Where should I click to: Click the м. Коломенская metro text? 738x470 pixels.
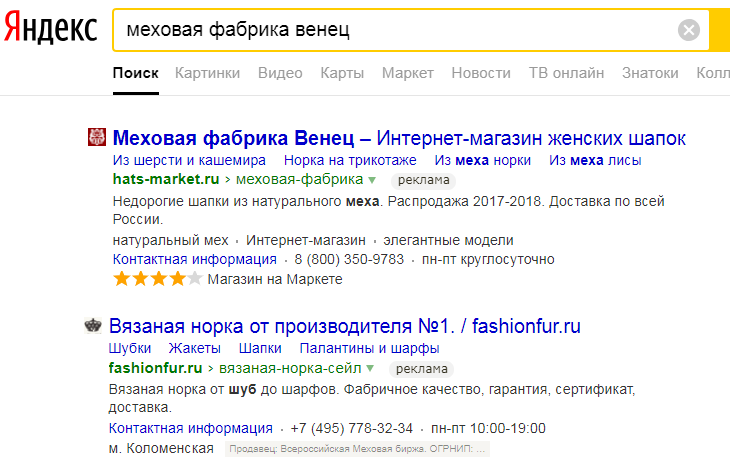[161, 449]
